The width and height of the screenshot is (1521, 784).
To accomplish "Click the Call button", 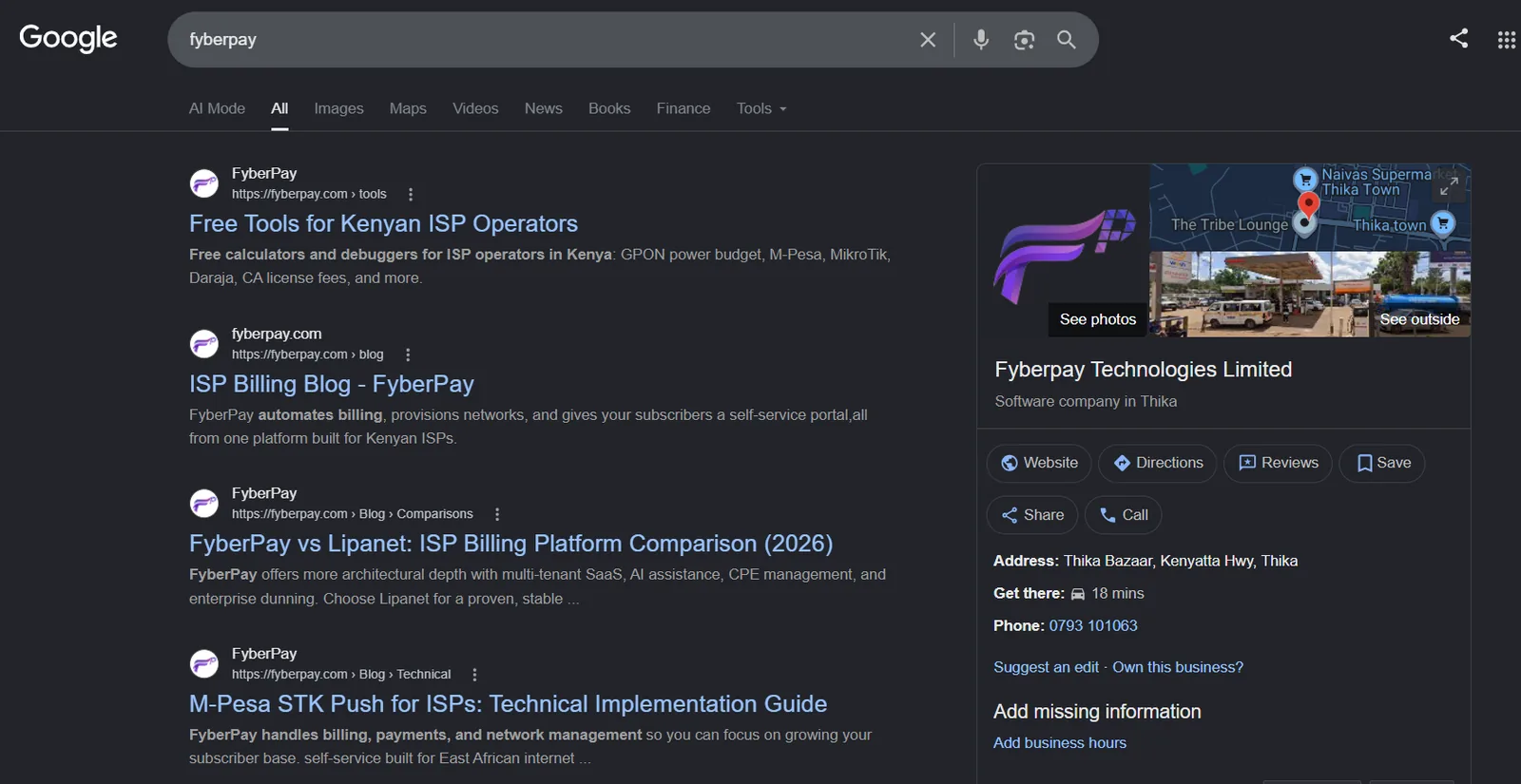I will click(x=1124, y=515).
